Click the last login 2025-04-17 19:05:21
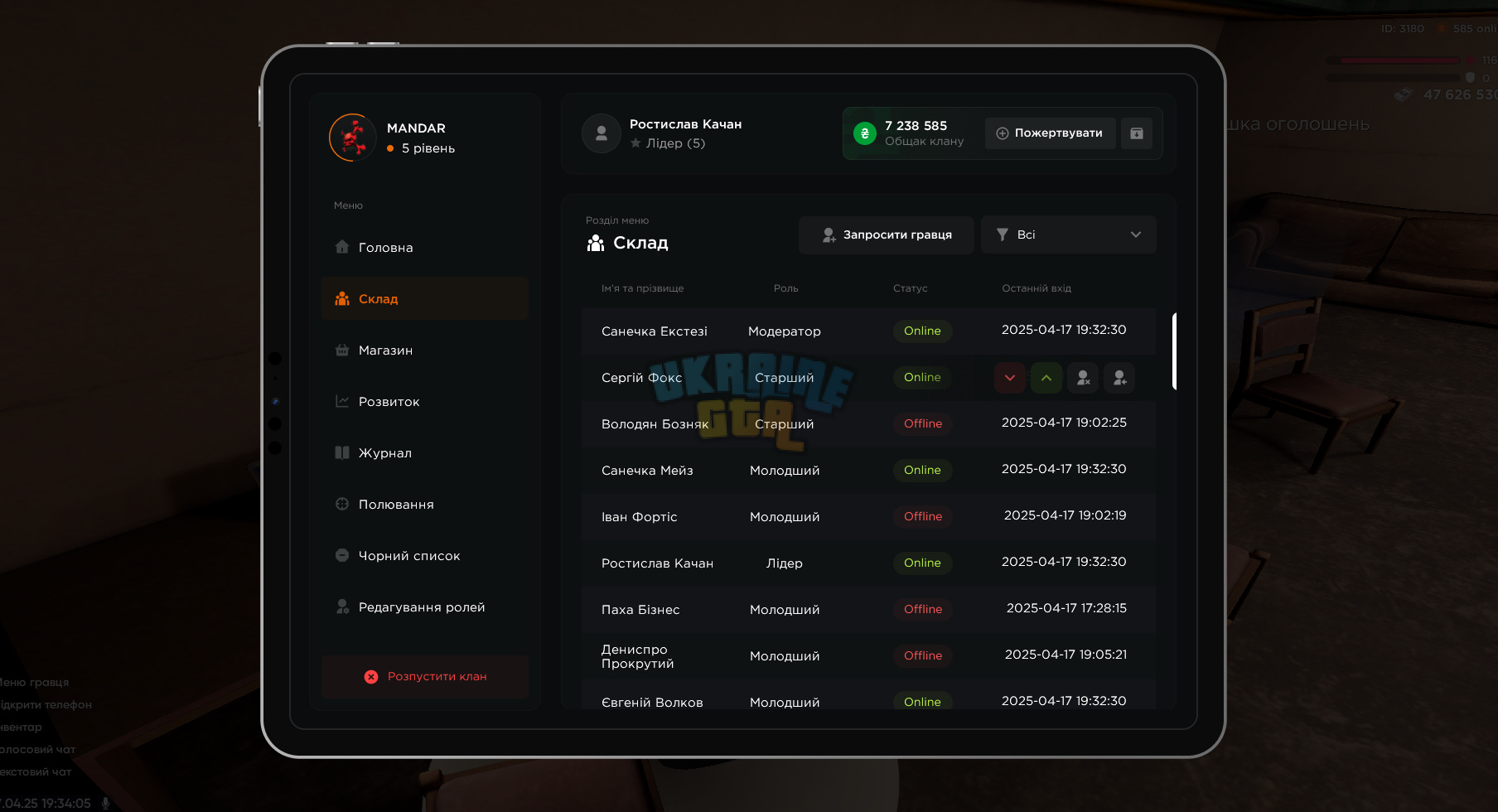 point(1066,655)
